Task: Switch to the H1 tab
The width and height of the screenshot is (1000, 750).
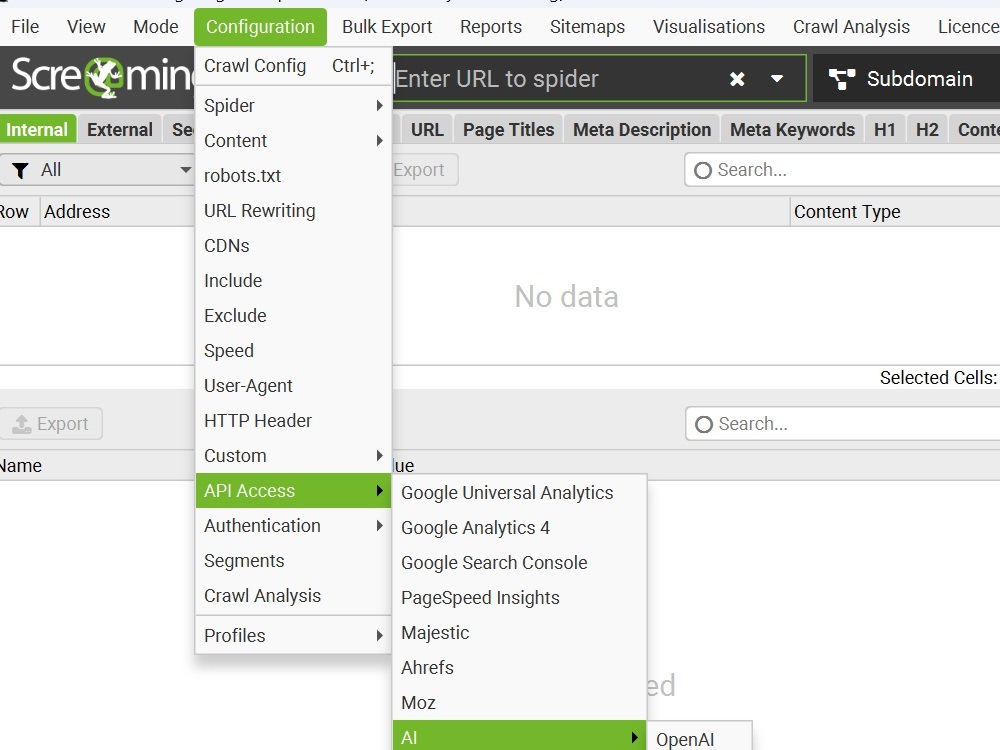Action: click(x=885, y=129)
